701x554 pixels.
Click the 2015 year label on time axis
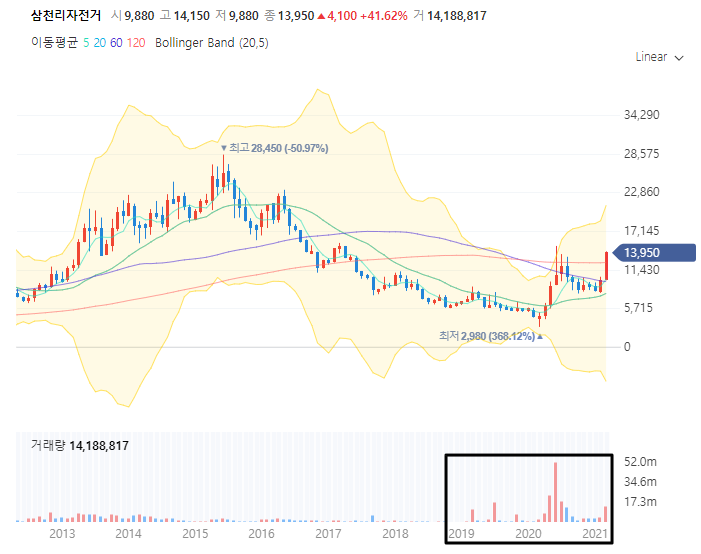coord(195,533)
